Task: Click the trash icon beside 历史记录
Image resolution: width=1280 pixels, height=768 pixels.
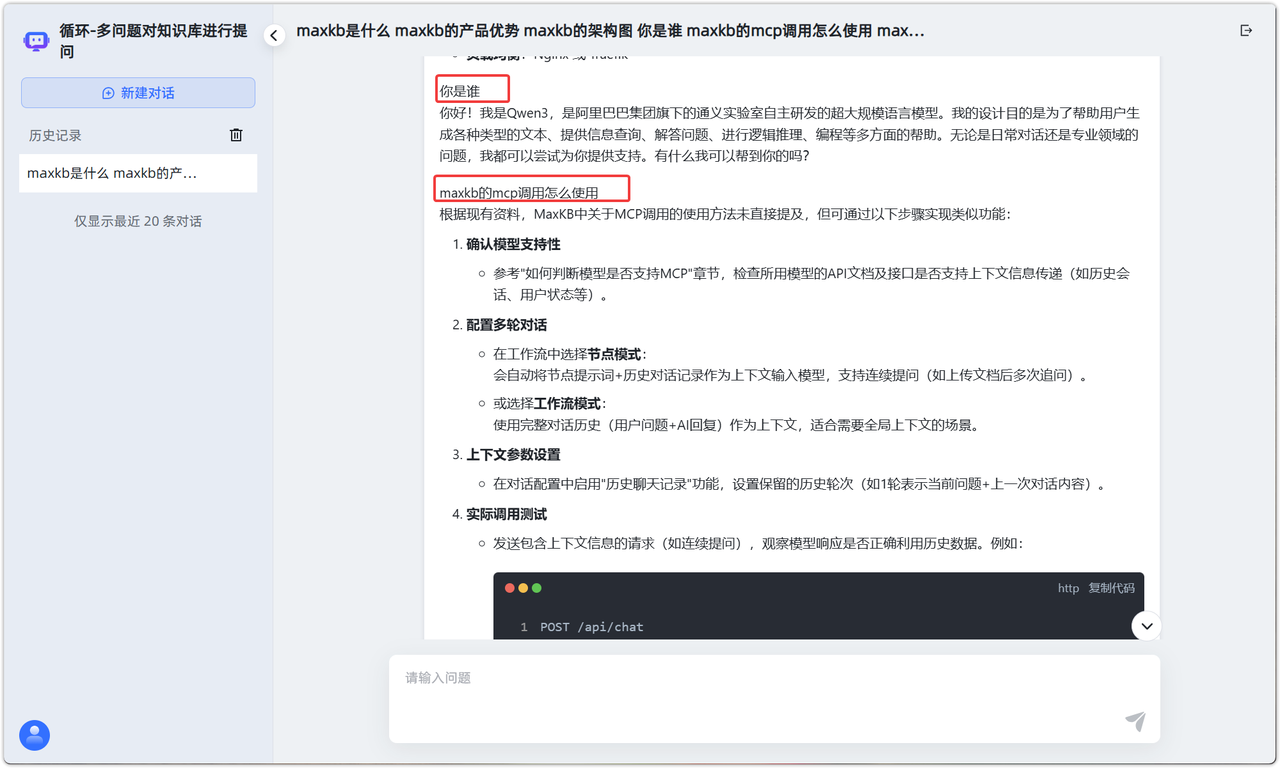Action: 236,135
